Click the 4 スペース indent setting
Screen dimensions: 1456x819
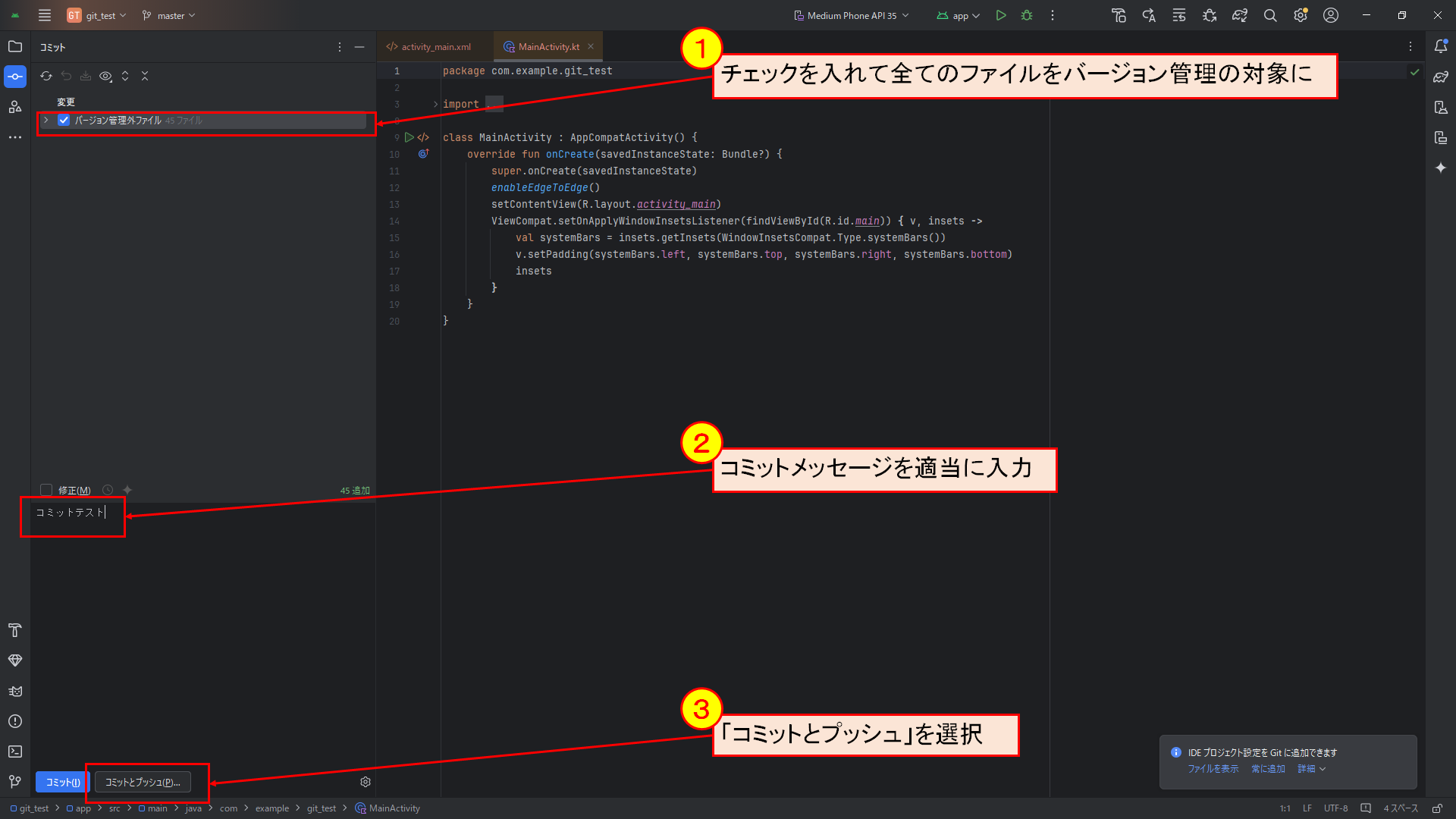[1401, 808]
